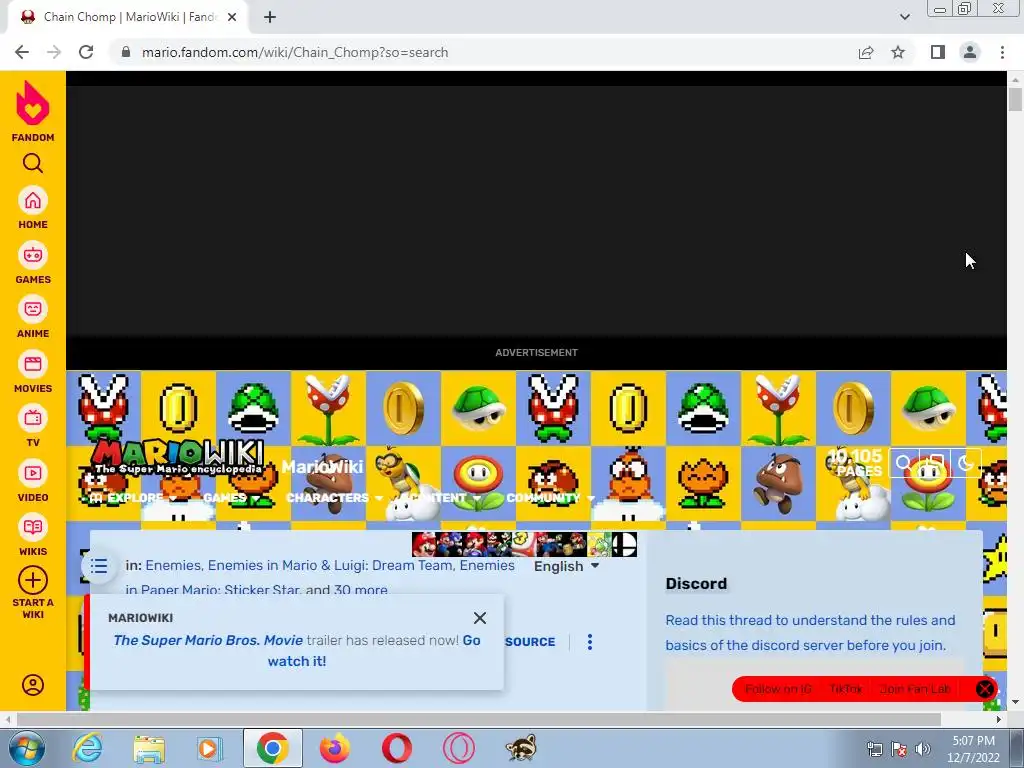Launch Internet Explorer from taskbar
This screenshot has height=768, width=1024.
click(x=88, y=748)
